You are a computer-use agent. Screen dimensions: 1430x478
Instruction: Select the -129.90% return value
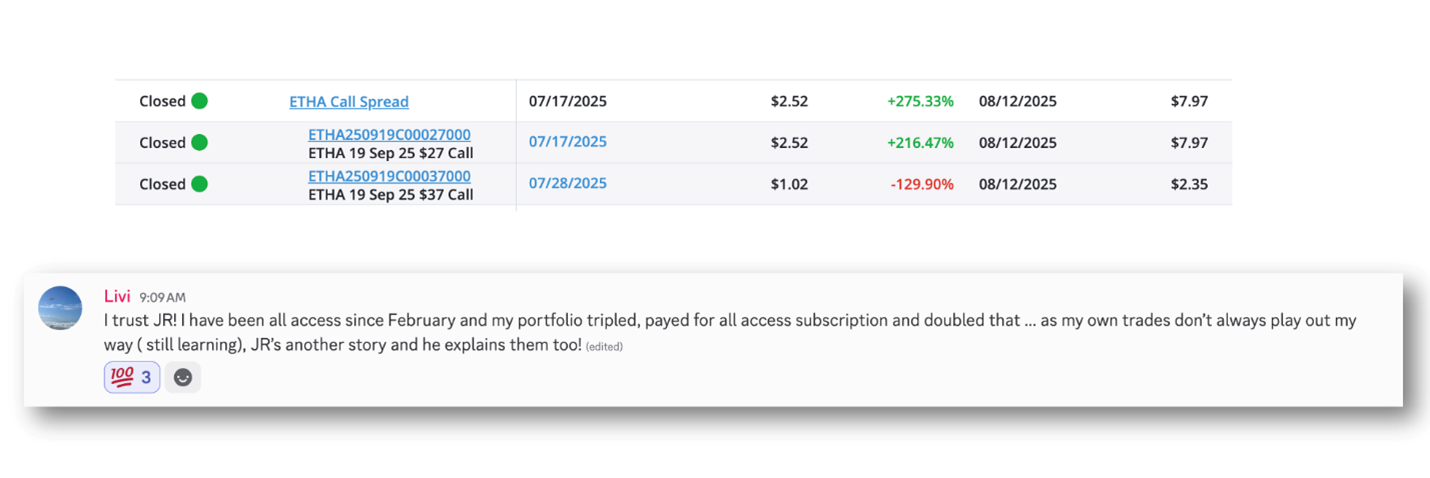(x=922, y=184)
